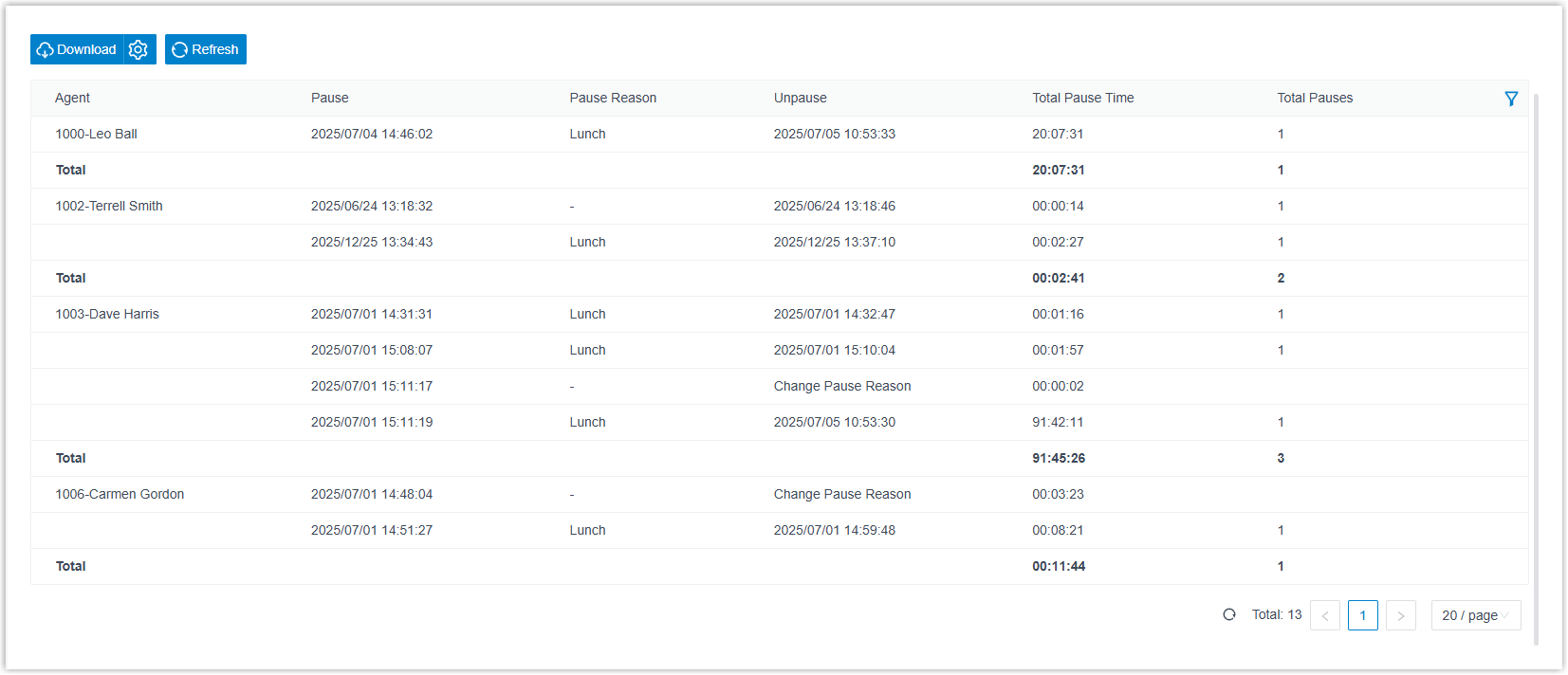Open the column filter funnel icon
This screenshot has width=1568, height=675.
click(x=1511, y=99)
